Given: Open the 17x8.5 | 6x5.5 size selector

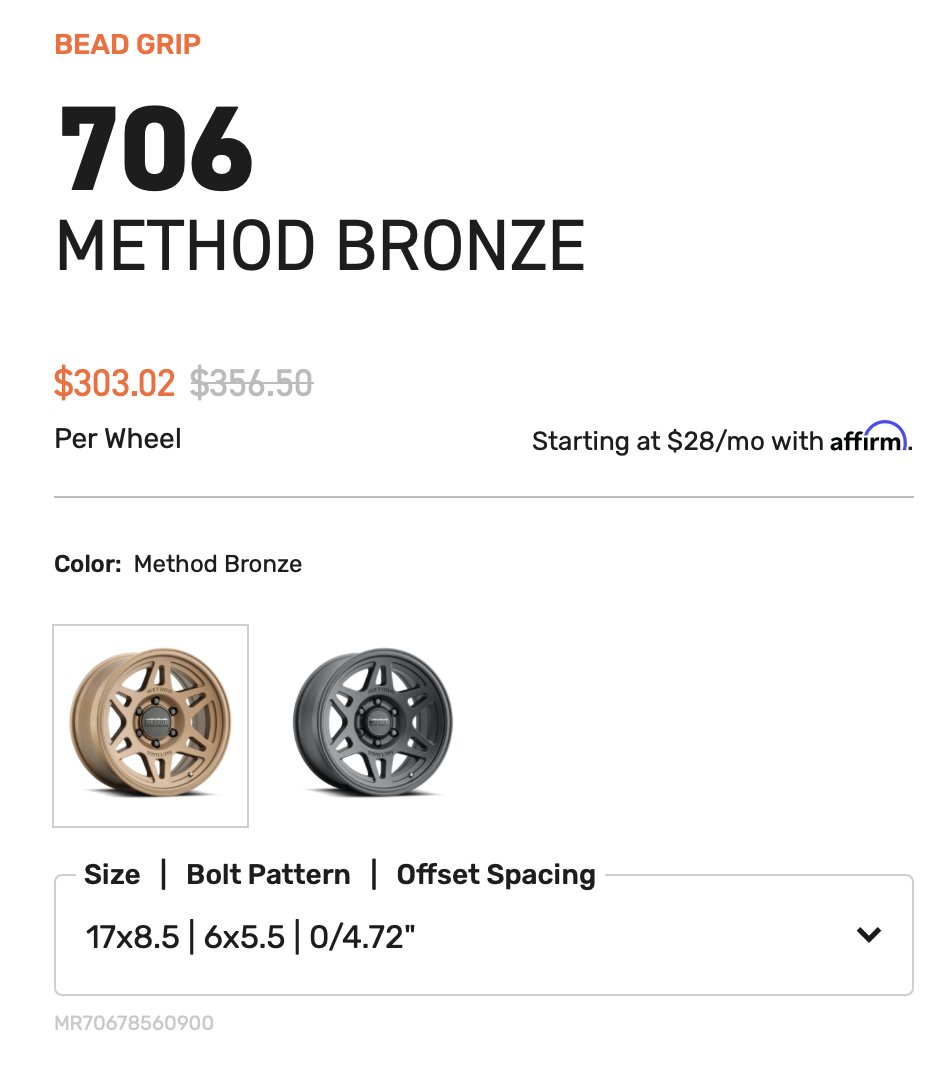Looking at the screenshot, I should click(x=483, y=935).
